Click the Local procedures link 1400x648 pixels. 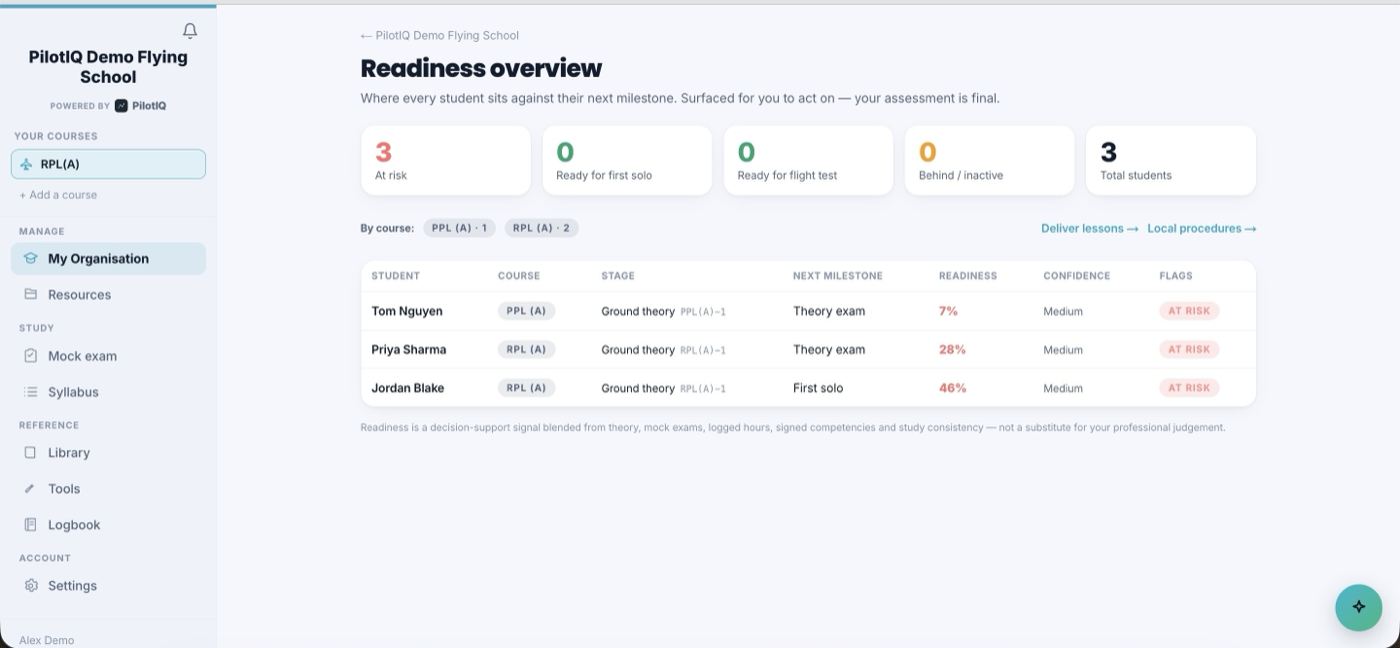[x=1201, y=228]
